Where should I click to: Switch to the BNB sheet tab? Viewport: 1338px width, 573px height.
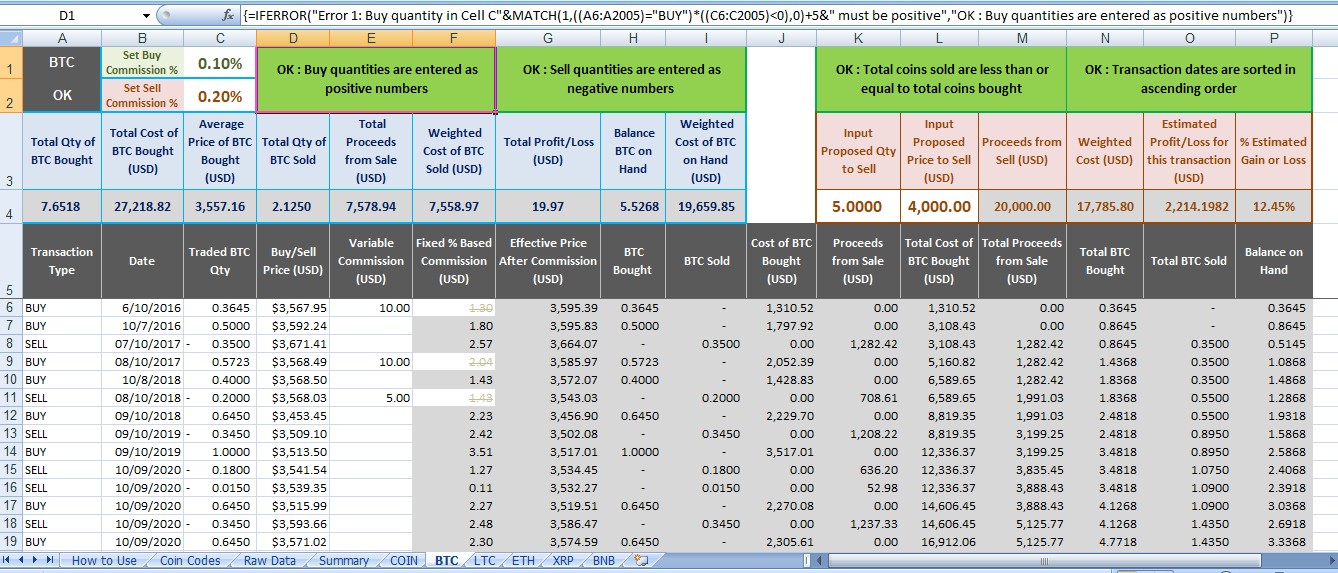[604, 561]
